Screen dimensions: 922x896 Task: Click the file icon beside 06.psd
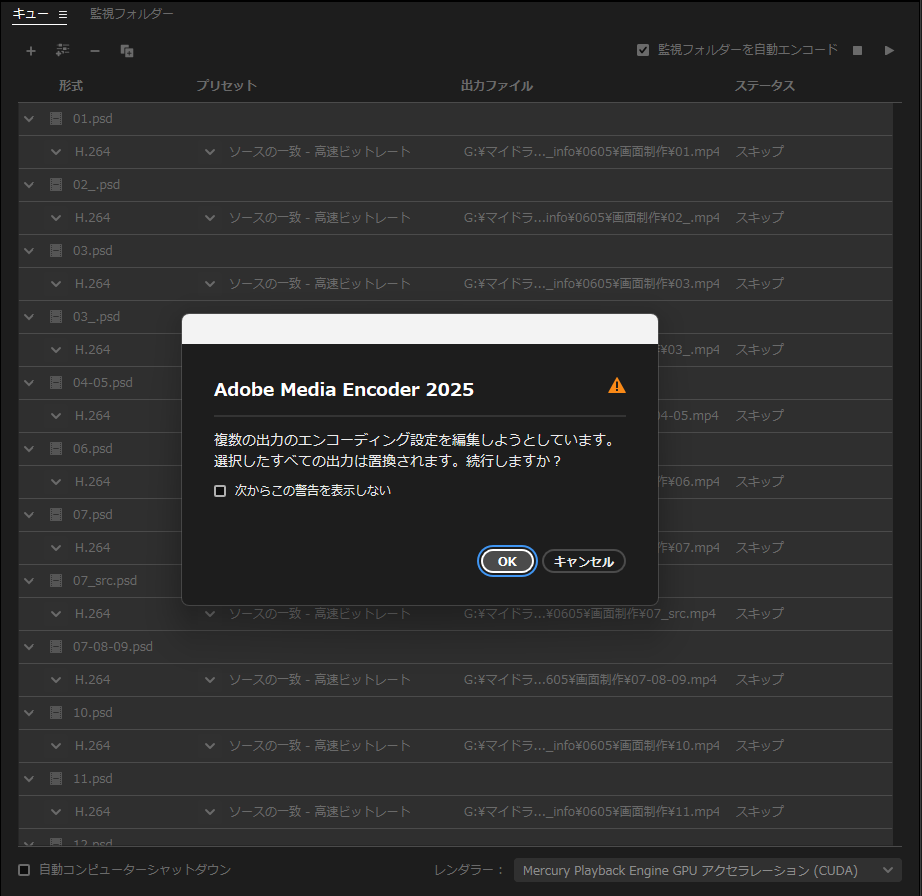[56, 449]
